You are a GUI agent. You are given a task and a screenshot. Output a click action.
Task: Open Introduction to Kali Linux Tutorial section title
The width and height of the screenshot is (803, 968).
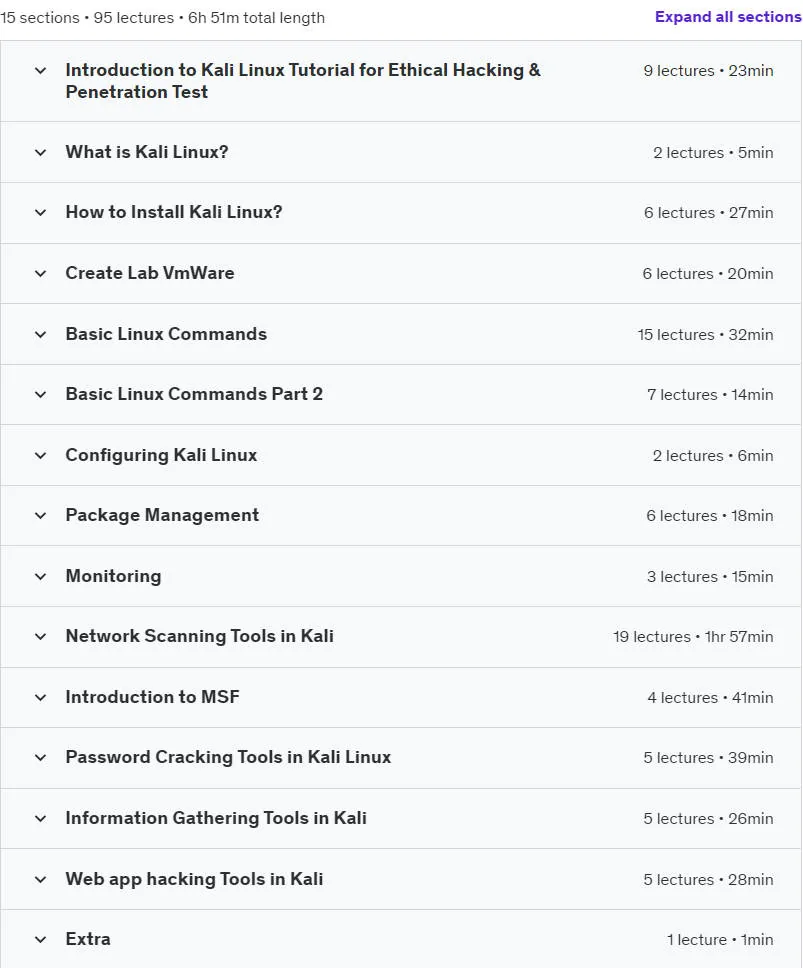click(x=303, y=81)
